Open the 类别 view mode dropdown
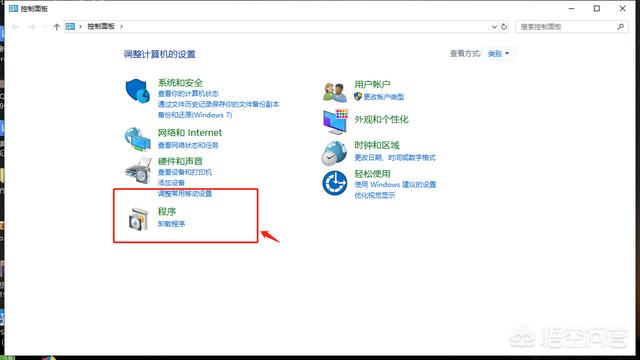Screen dimensions: 640x360 click(x=498, y=53)
